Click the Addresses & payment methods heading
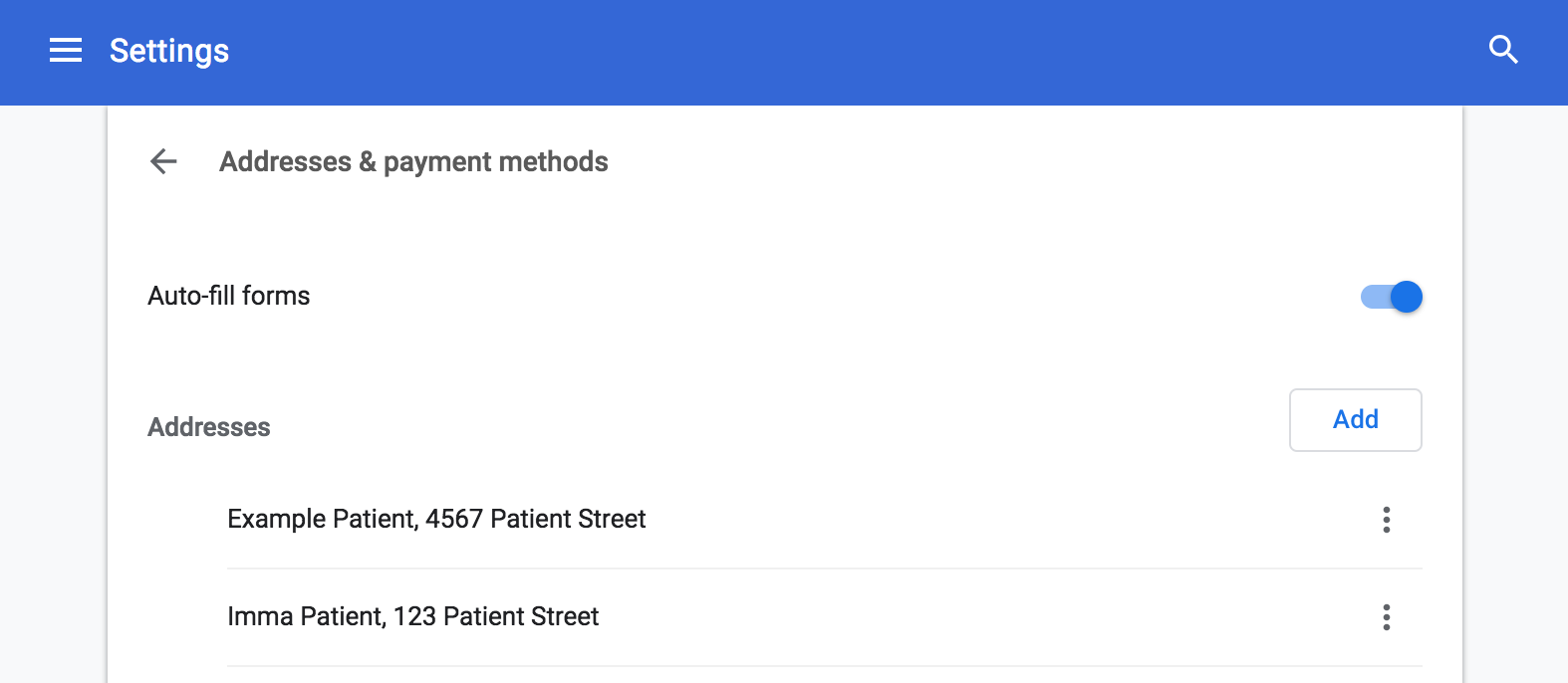1568x683 pixels. [x=413, y=161]
